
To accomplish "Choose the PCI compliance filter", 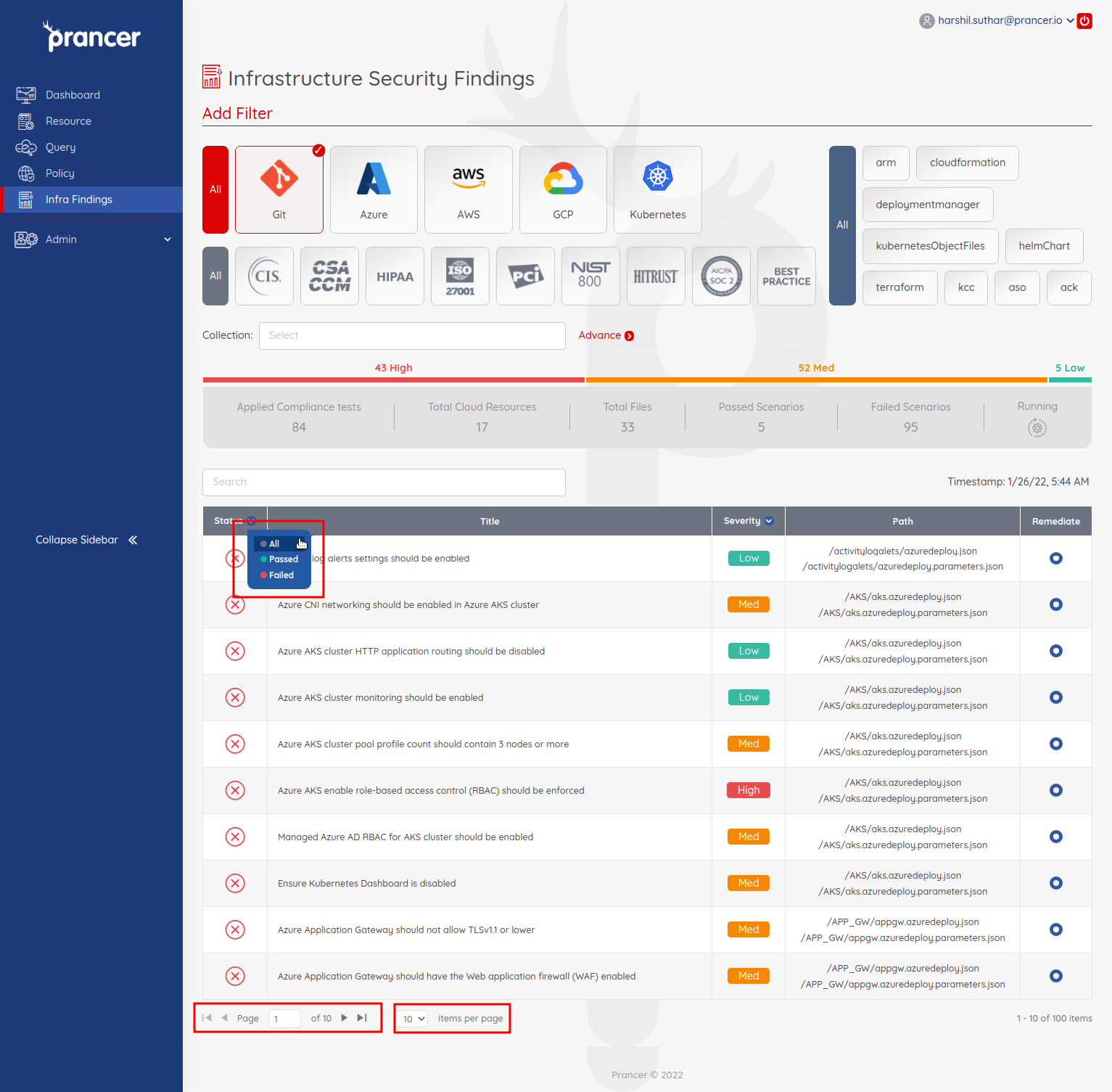I will click(526, 276).
